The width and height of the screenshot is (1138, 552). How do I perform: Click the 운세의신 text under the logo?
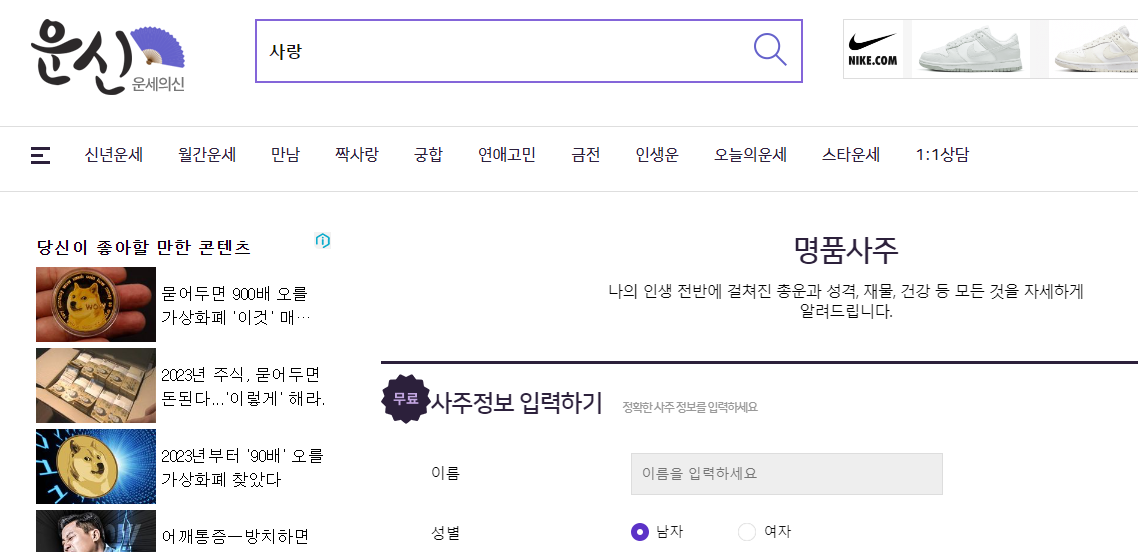pos(158,85)
